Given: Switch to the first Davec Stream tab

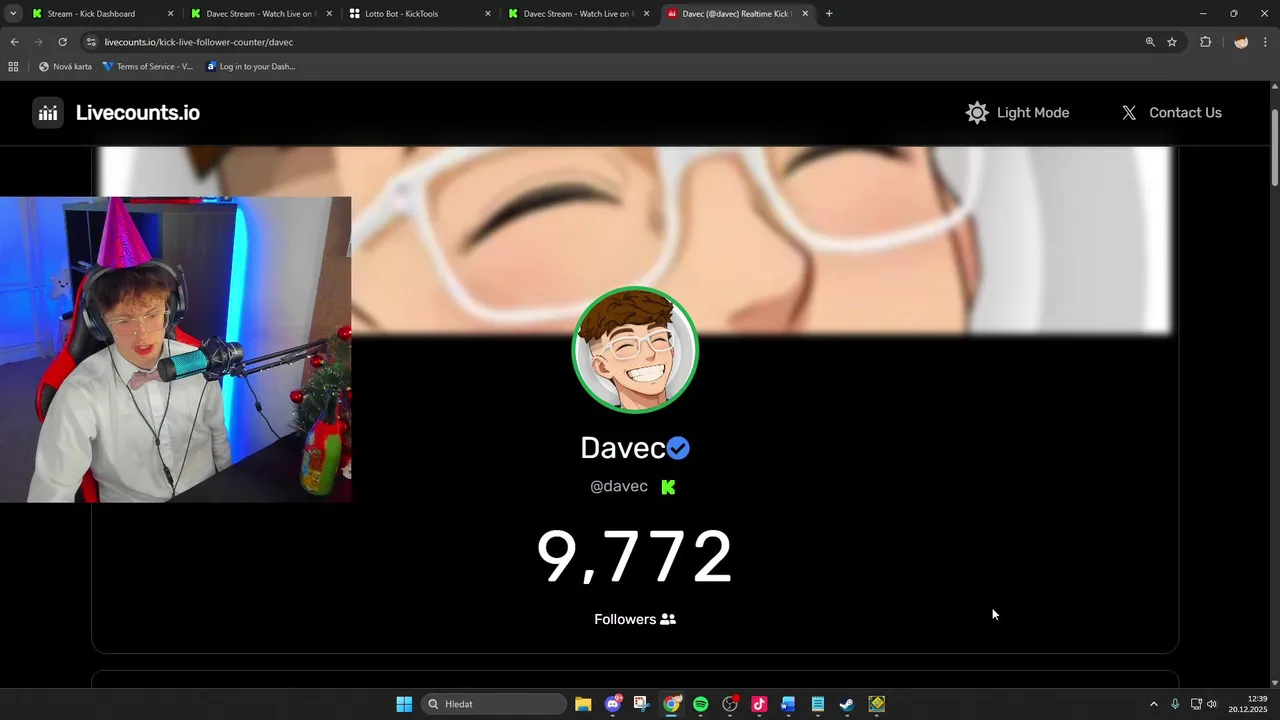Looking at the screenshot, I should pos(260,14).
